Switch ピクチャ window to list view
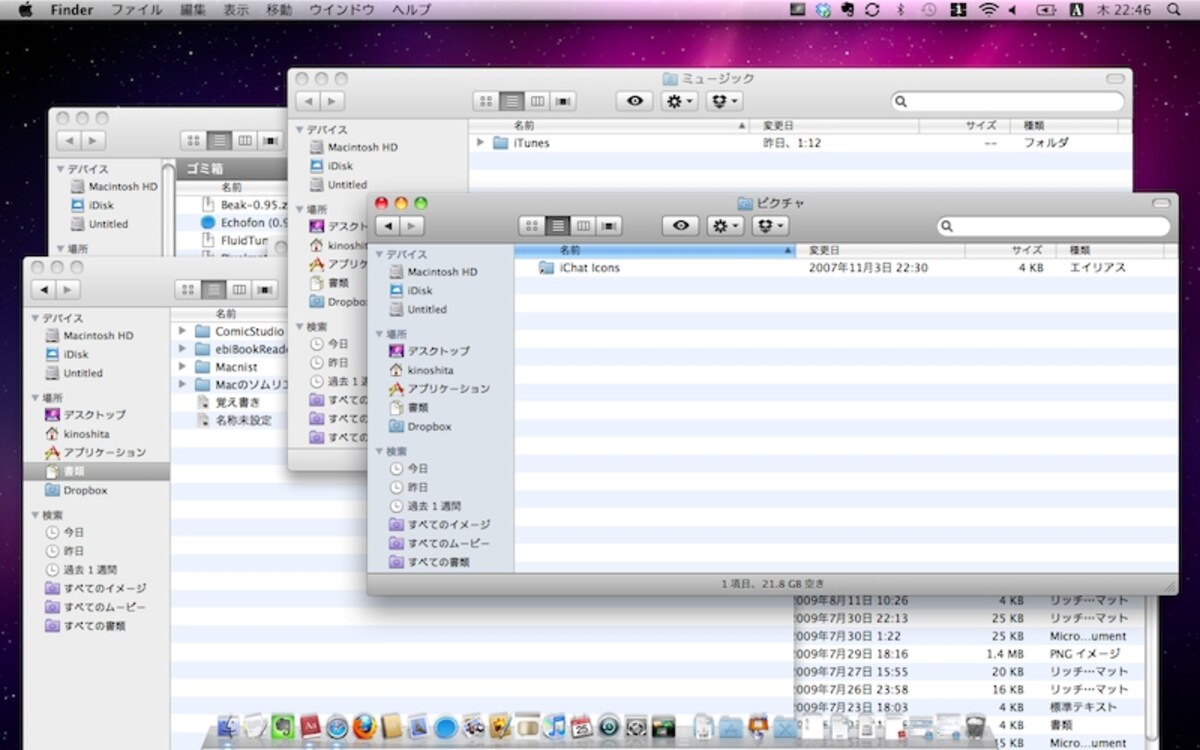Viewport: 1200px width, 750px height. click(558, 227)
